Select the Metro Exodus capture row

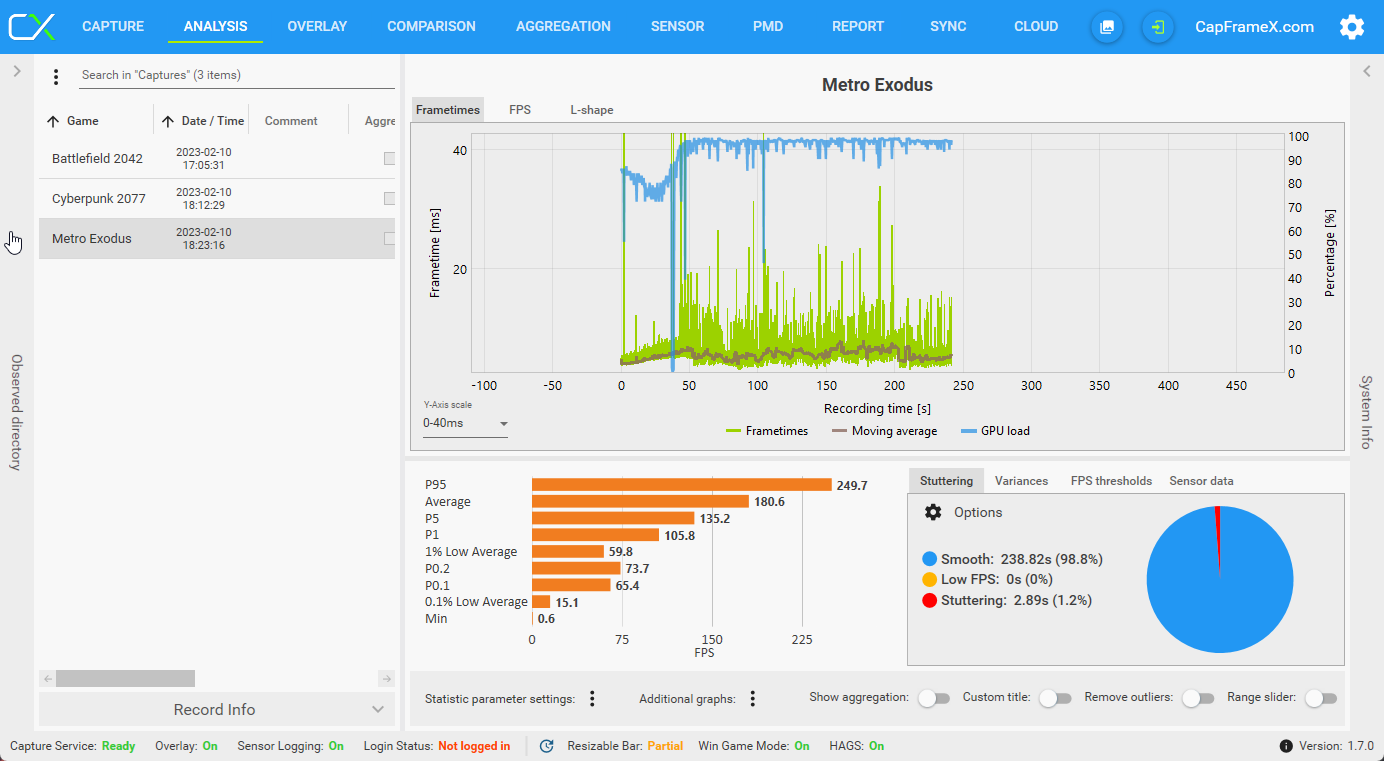pyautogui.click(x=217, y=239)
